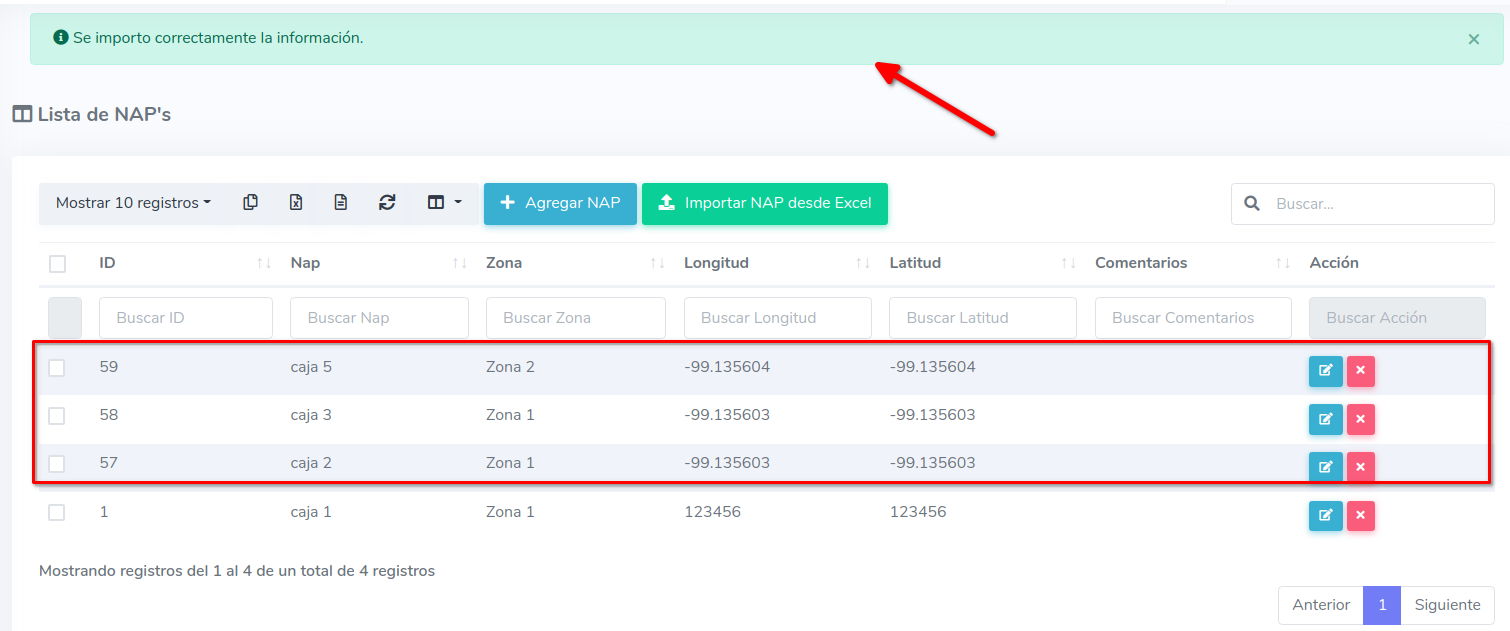Viewport: 1510px width, 631px height.
Task: Dismiss the import success alert
Action: pos(1473,39)
